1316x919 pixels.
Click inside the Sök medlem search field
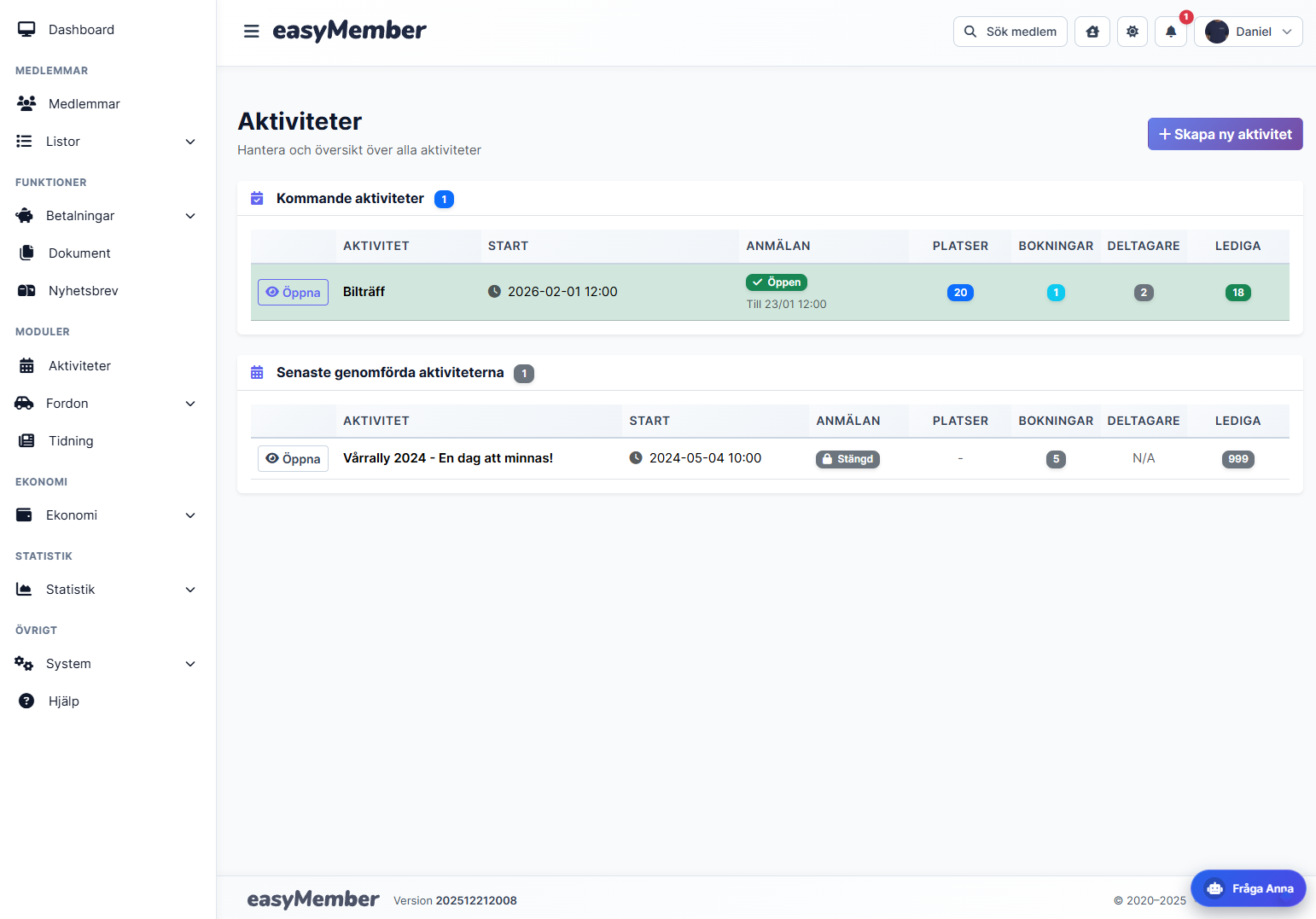pos(1010,31)
